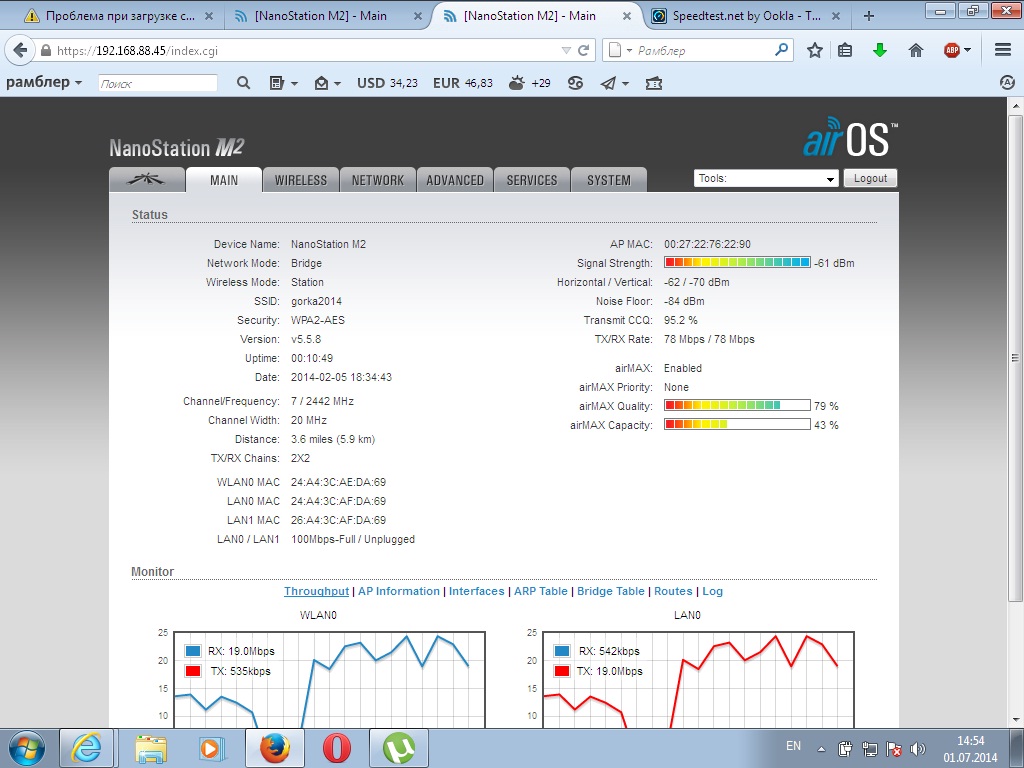The width and height of the screenshot is (1024, 768).
Task: Show the ARP Table monitor link
Action: (540, 591)
